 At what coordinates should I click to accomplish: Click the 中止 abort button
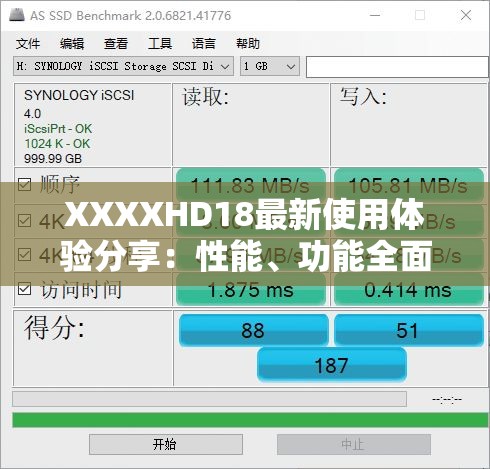click(354, 444)
